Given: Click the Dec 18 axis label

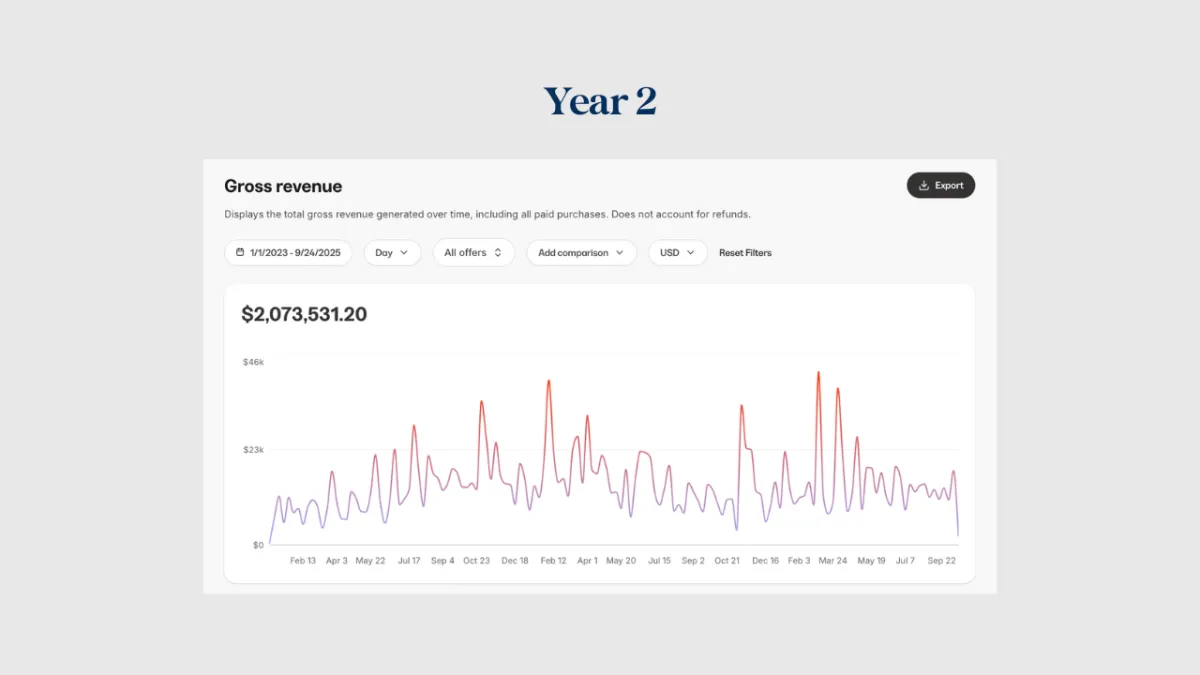Looking at the screenshot, I should [515, 561].
